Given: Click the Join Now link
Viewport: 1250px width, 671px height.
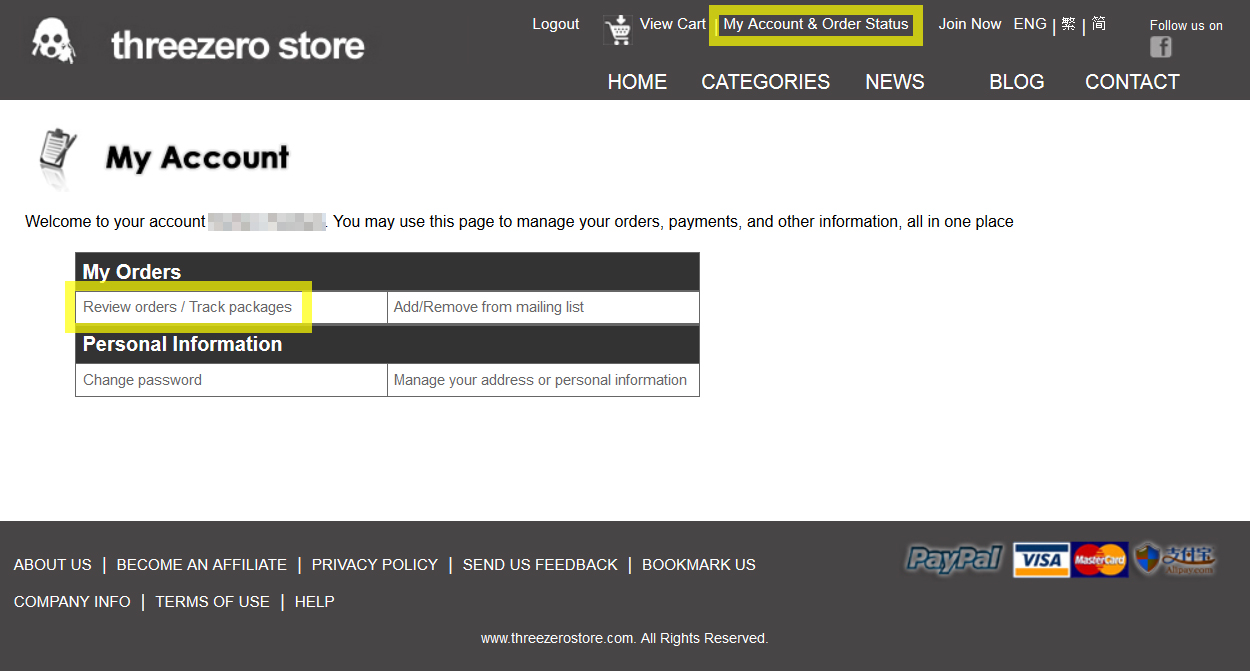Looking at the screenshot, I should pos(970,24).
